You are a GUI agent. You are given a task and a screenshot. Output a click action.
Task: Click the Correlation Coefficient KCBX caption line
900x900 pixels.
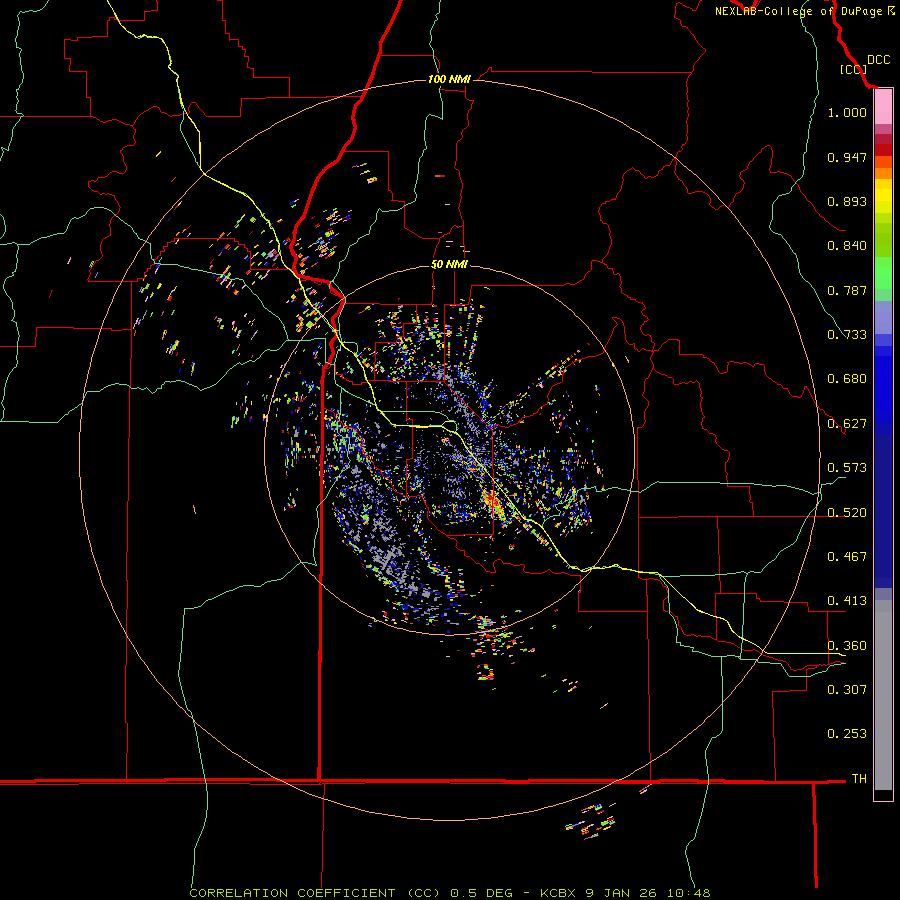coord(450,893)
